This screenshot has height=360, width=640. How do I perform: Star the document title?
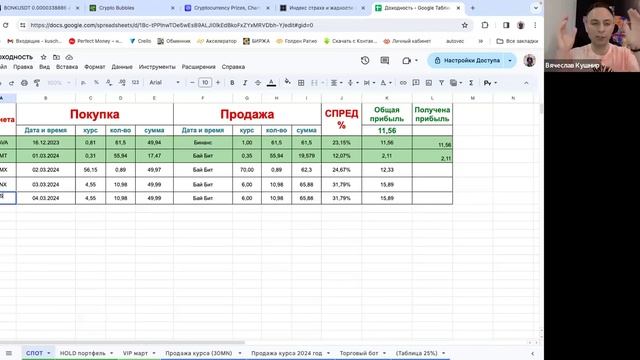click(43, 57)
